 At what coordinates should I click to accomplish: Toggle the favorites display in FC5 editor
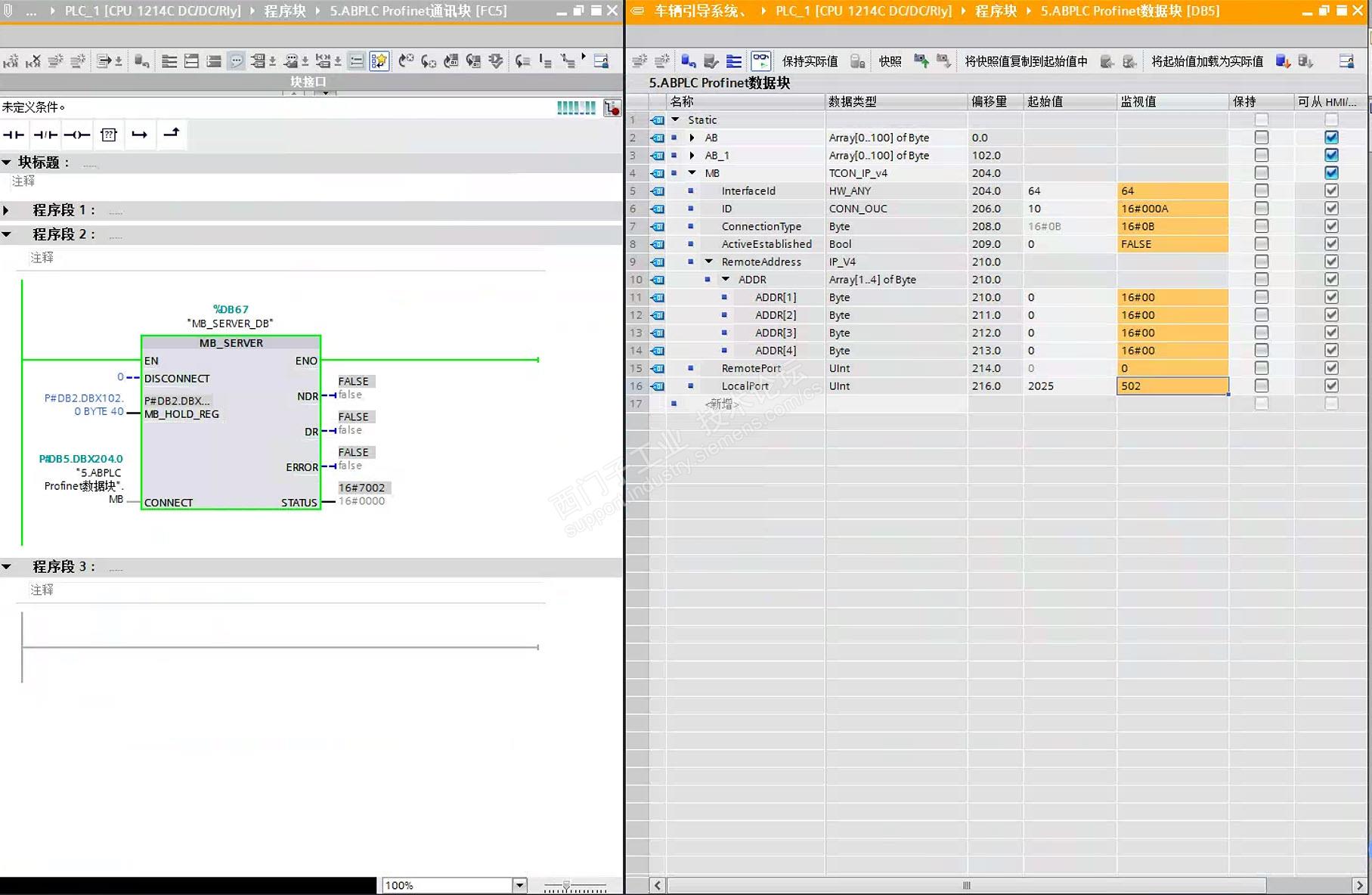[379, 61]
